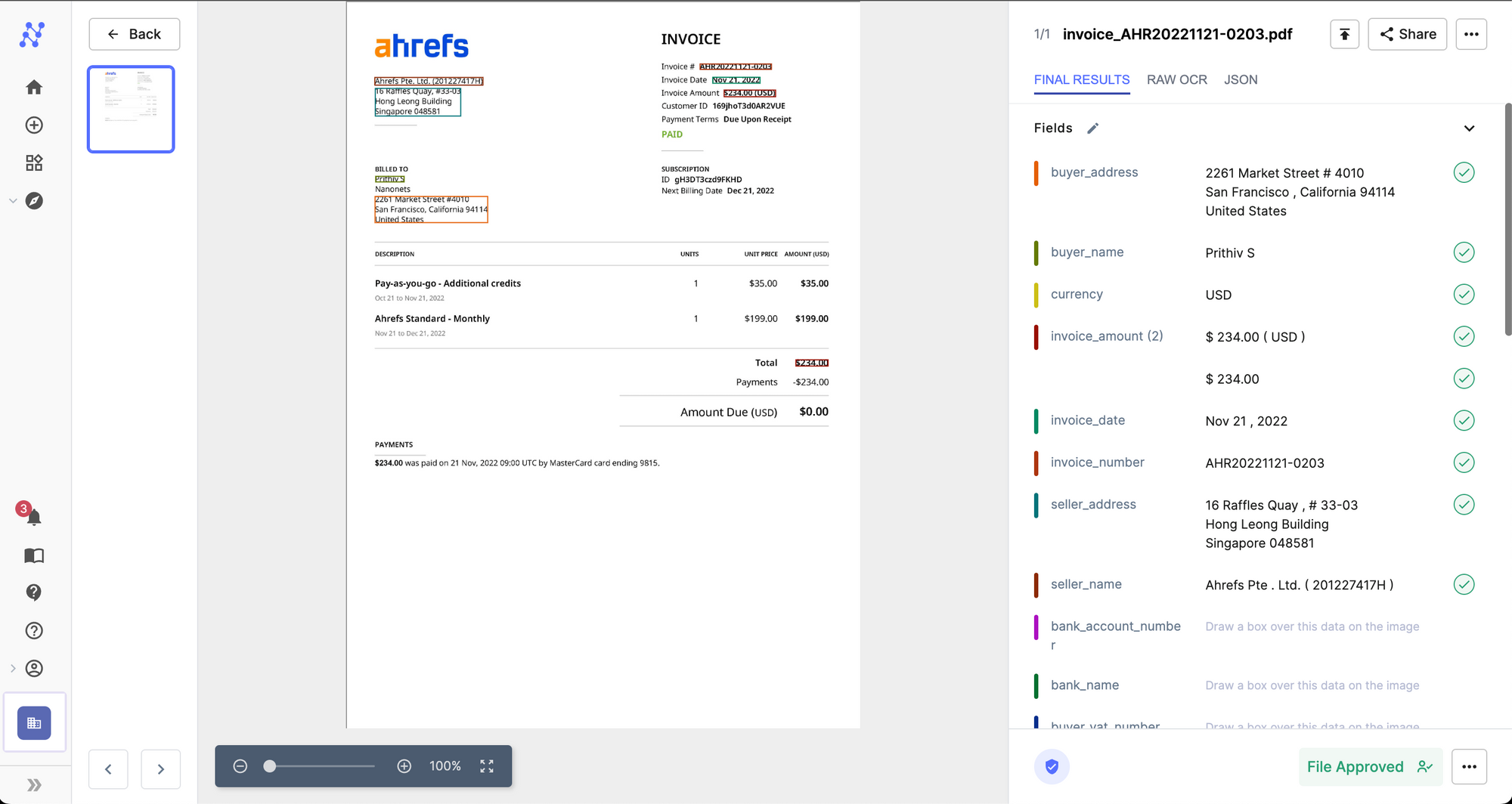Click the plus icon to create new

(33, 125)
